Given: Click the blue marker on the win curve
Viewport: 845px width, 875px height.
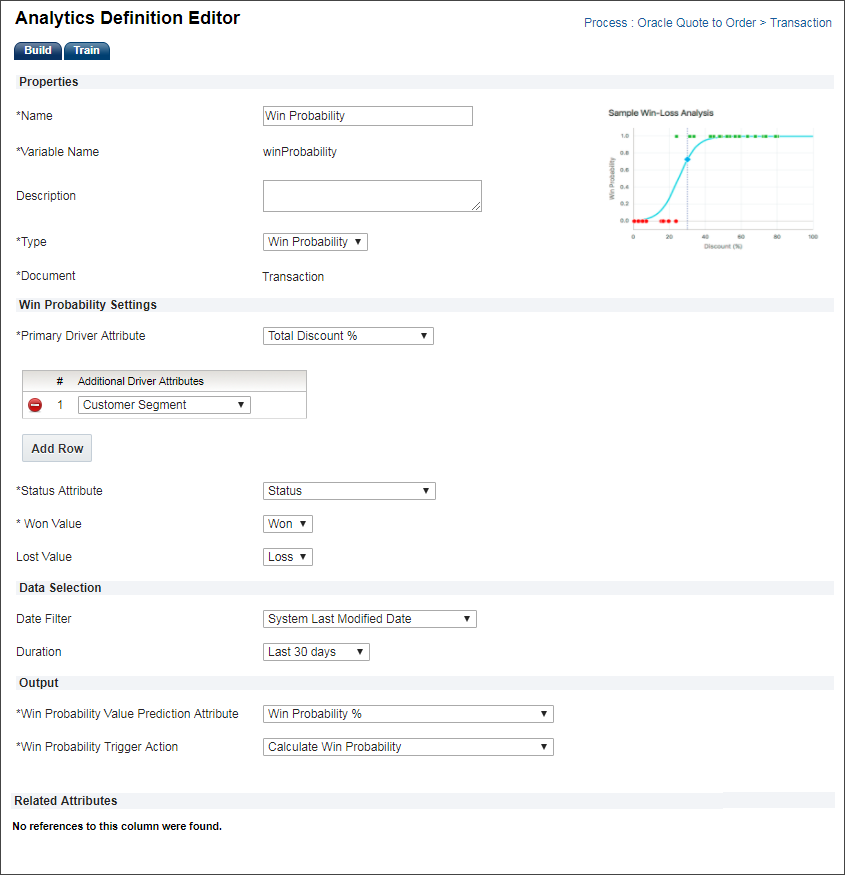Looking at the screenshot, I should (687, 159).
